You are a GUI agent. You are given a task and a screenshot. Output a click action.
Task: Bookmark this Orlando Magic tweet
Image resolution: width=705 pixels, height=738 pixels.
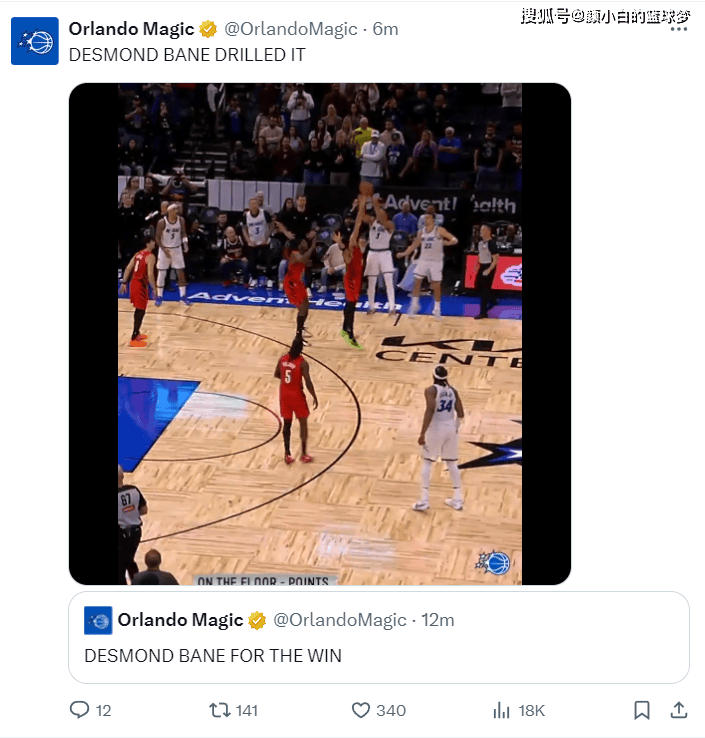pos(642,710)
